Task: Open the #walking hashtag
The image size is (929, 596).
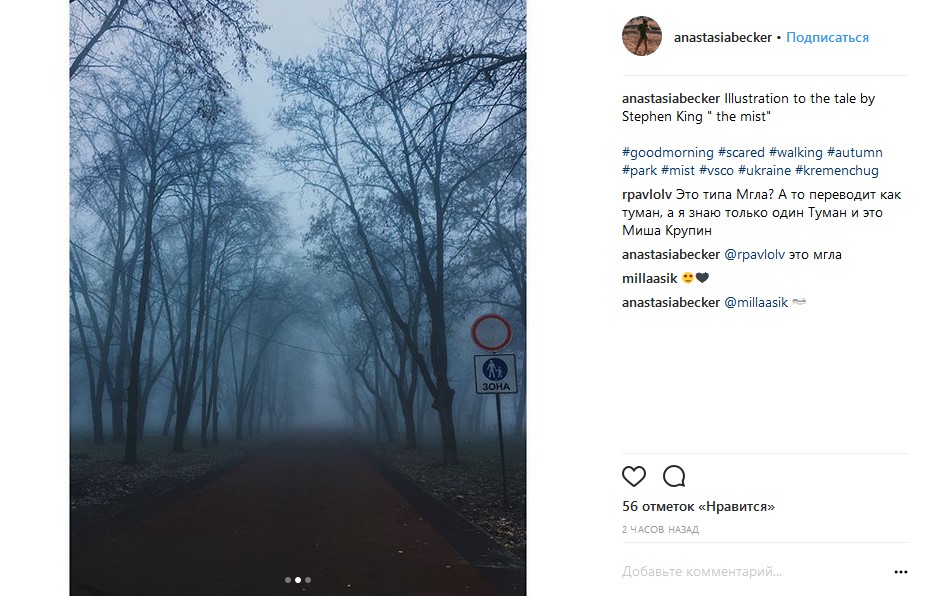Action: (x=796, y=153)
